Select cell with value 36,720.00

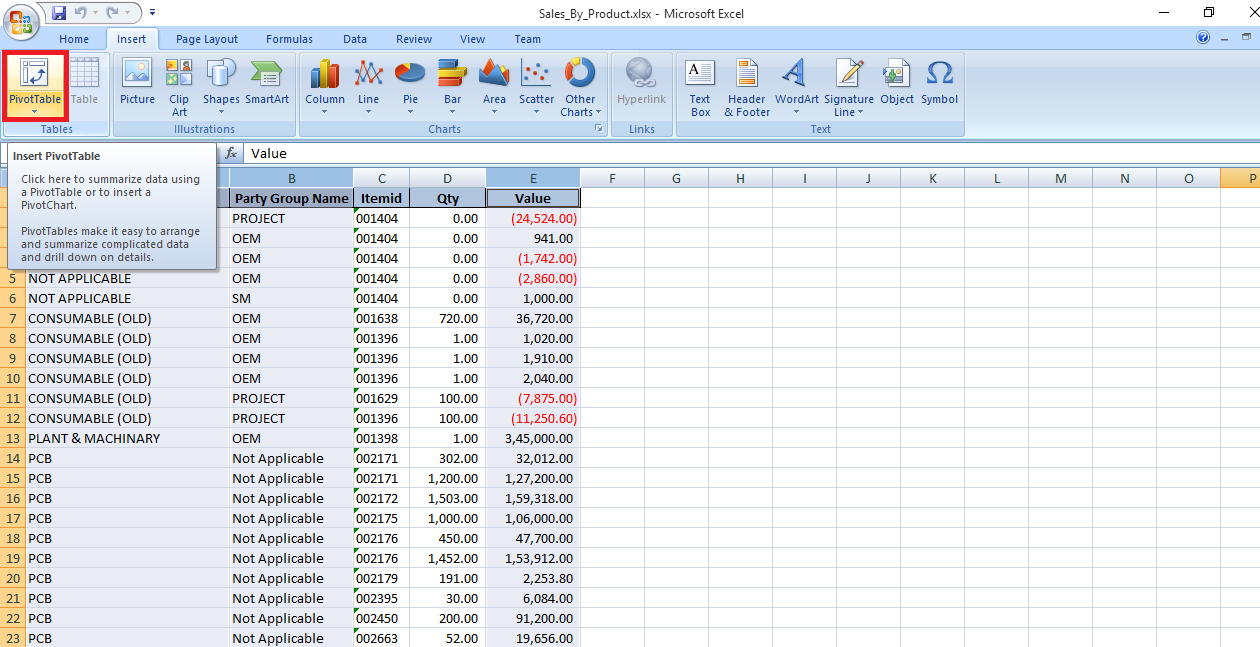(x=533, y=318)
